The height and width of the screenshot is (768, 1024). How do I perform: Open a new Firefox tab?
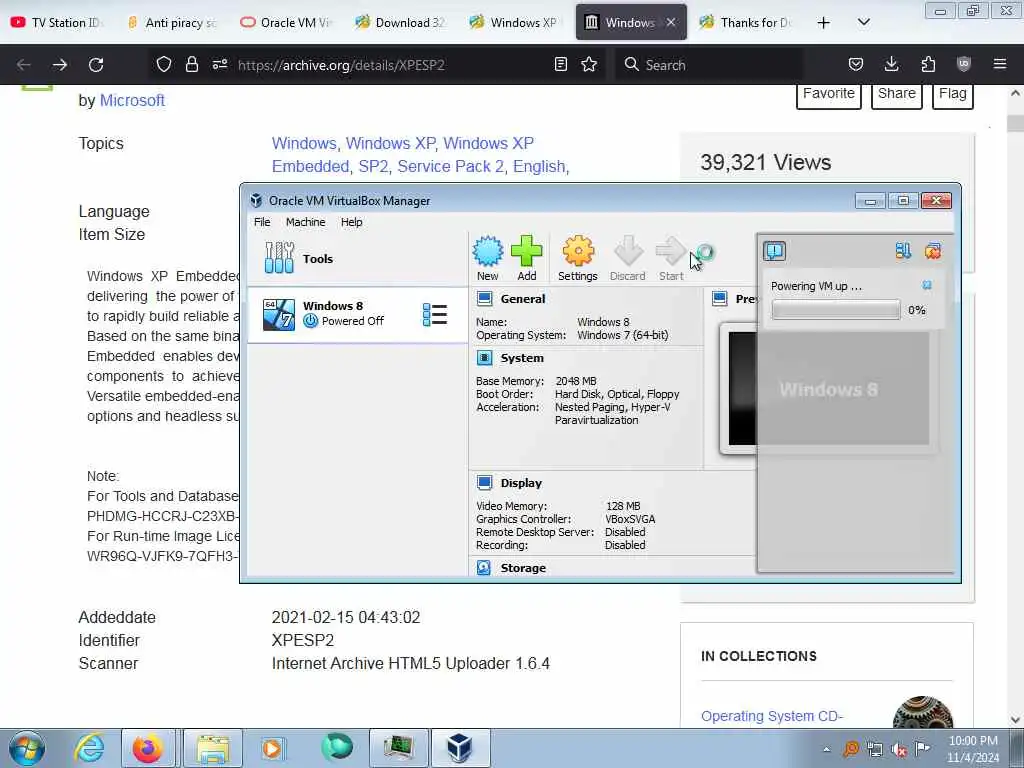point(824,22)
